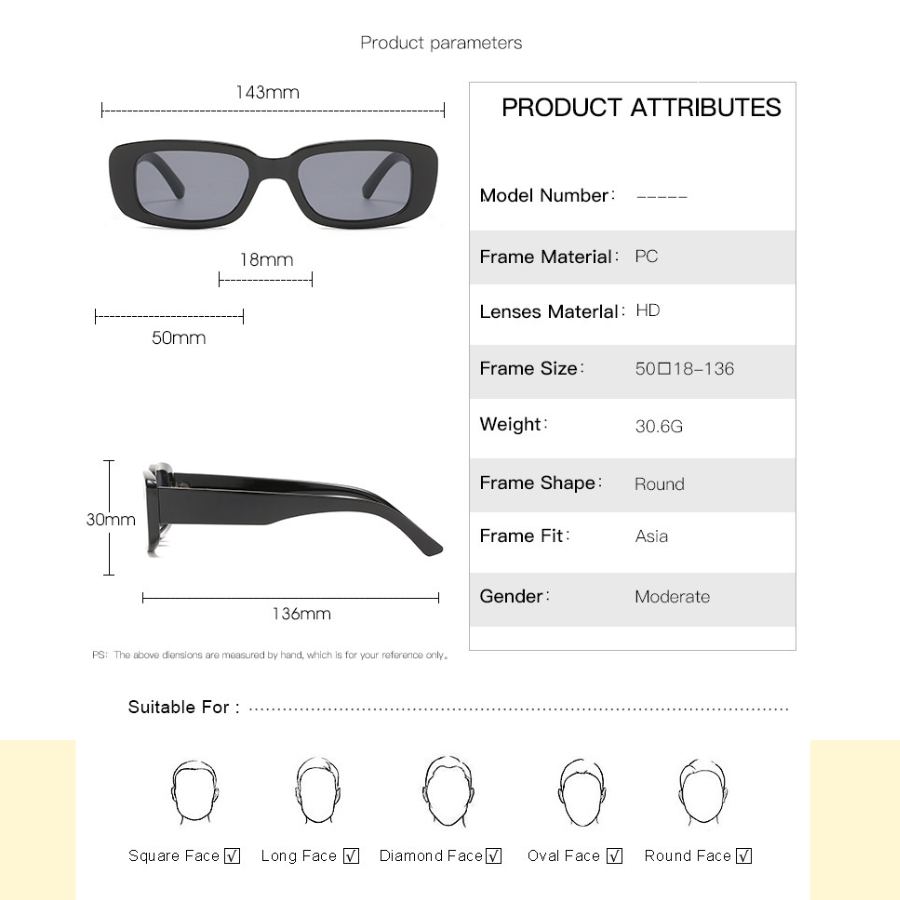
Task: Click the Frame Material PC row
Action: point(633,257)
